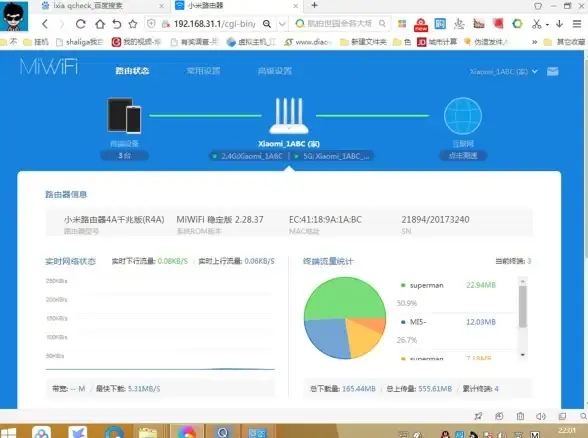The height and width of the screenshot is (438, 588).
Task: Expand more bookmarks chevron
Action: point(534,42)
